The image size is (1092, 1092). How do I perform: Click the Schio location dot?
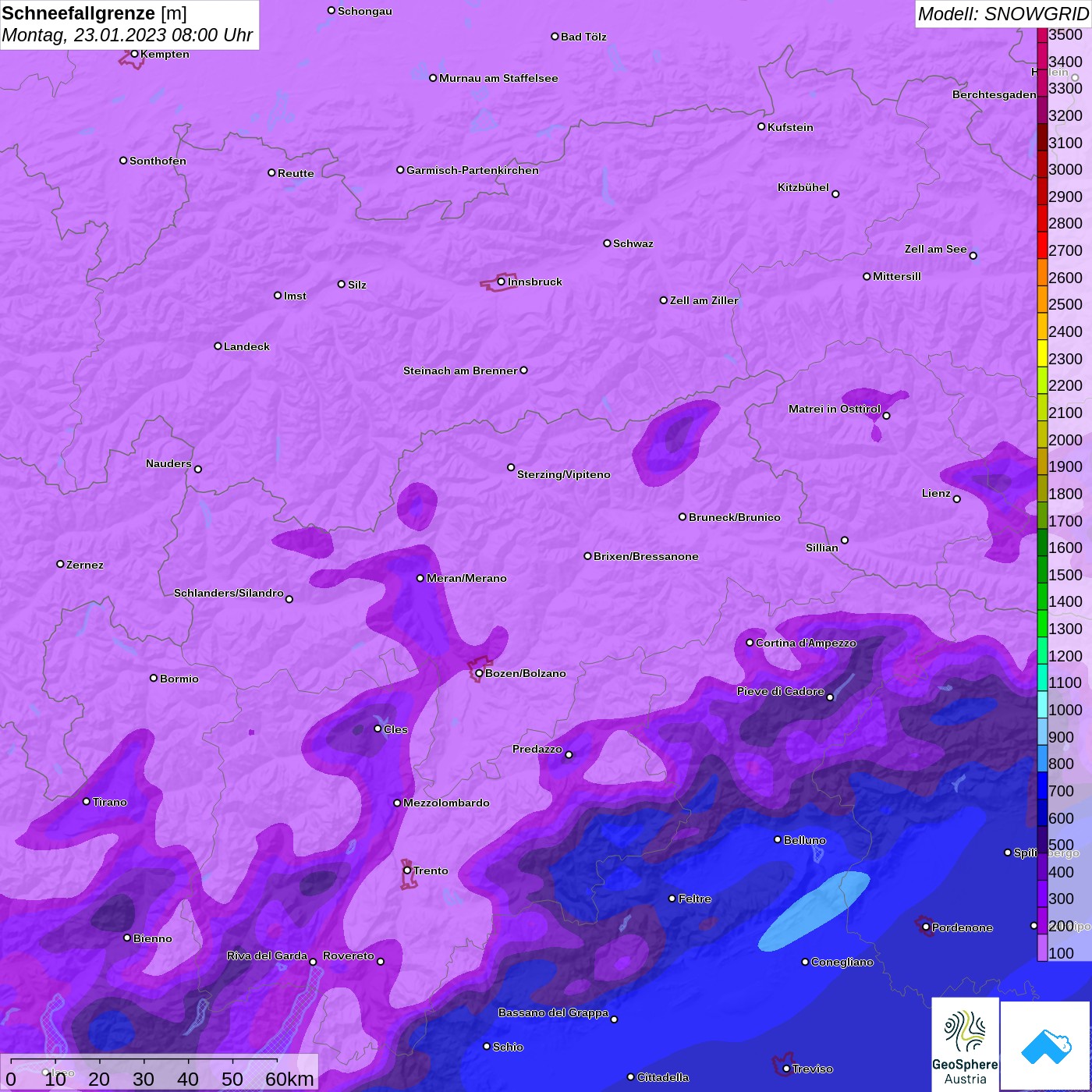(x=487, y=1047)
